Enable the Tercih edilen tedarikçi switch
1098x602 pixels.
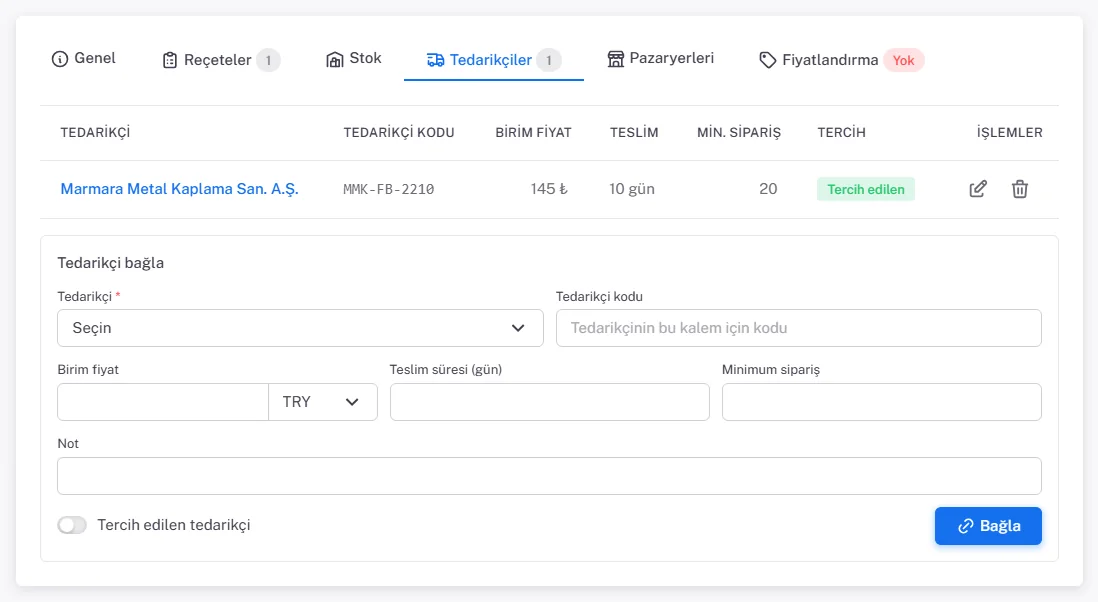click(x=72, y=525)
